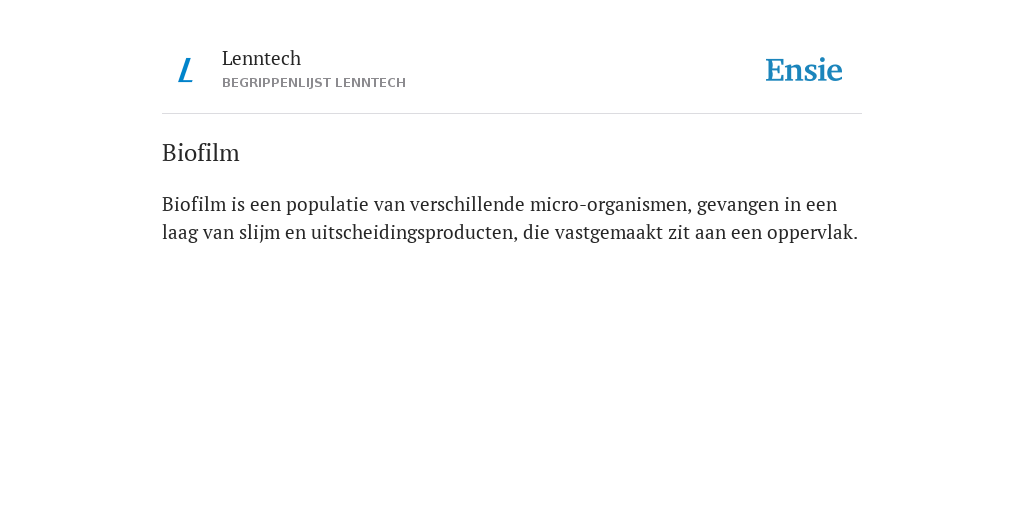
Task: Click the word oppervlak ending the definition
Action: (x=812, y=233)
